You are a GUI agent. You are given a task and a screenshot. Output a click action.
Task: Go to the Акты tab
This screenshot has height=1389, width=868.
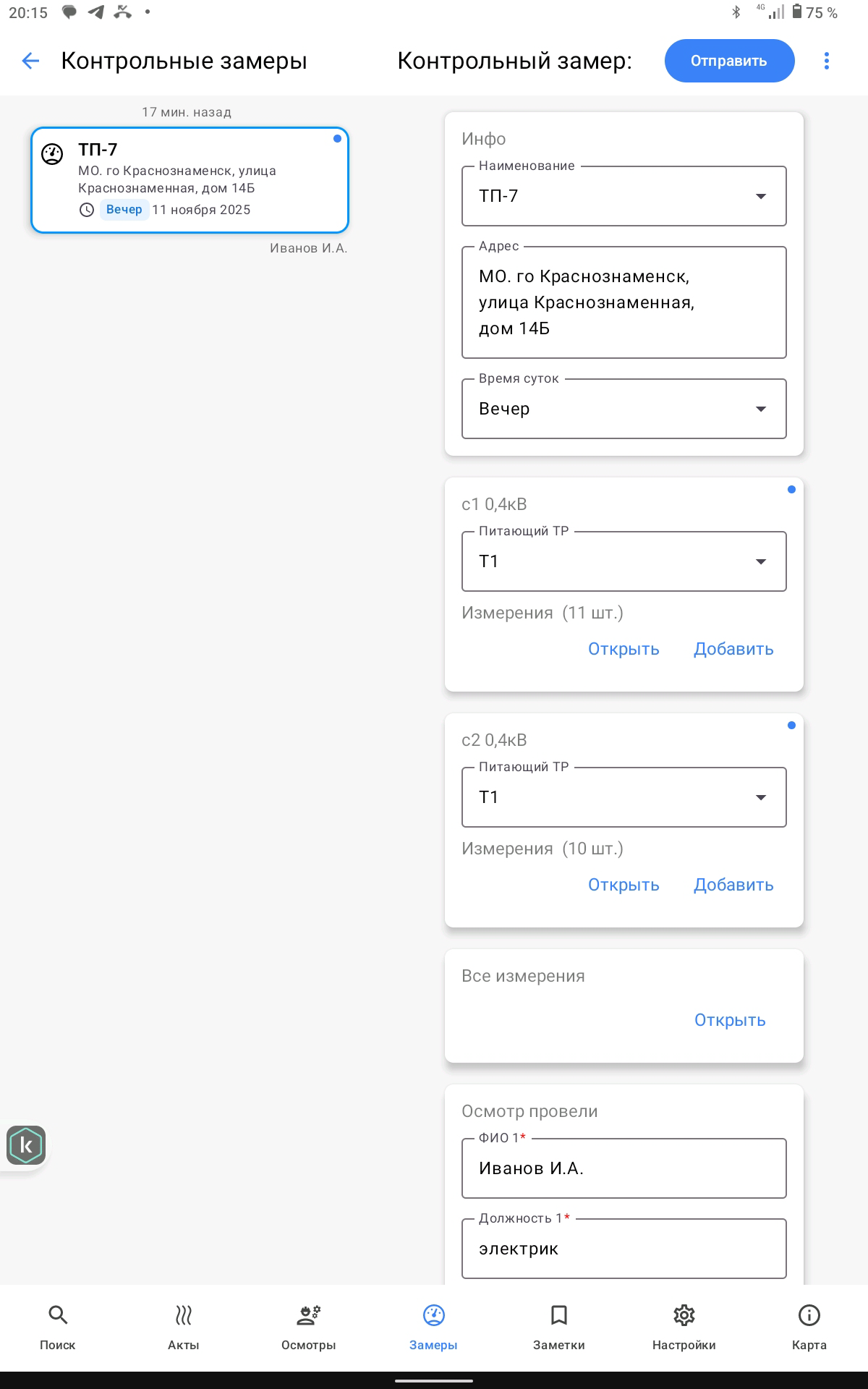pyautogui.click(x=183, y=1315)
